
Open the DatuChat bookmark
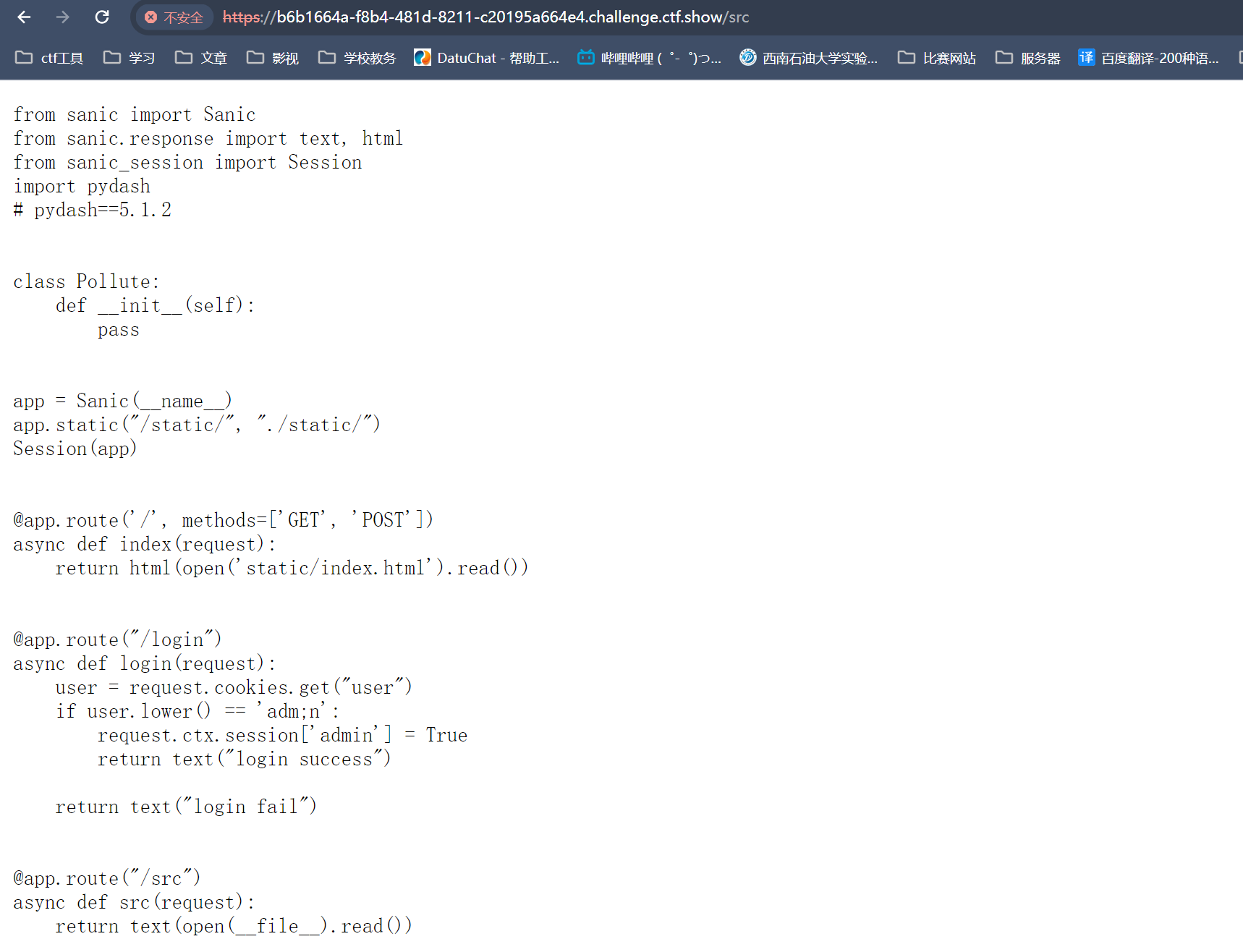pos(487,58)
